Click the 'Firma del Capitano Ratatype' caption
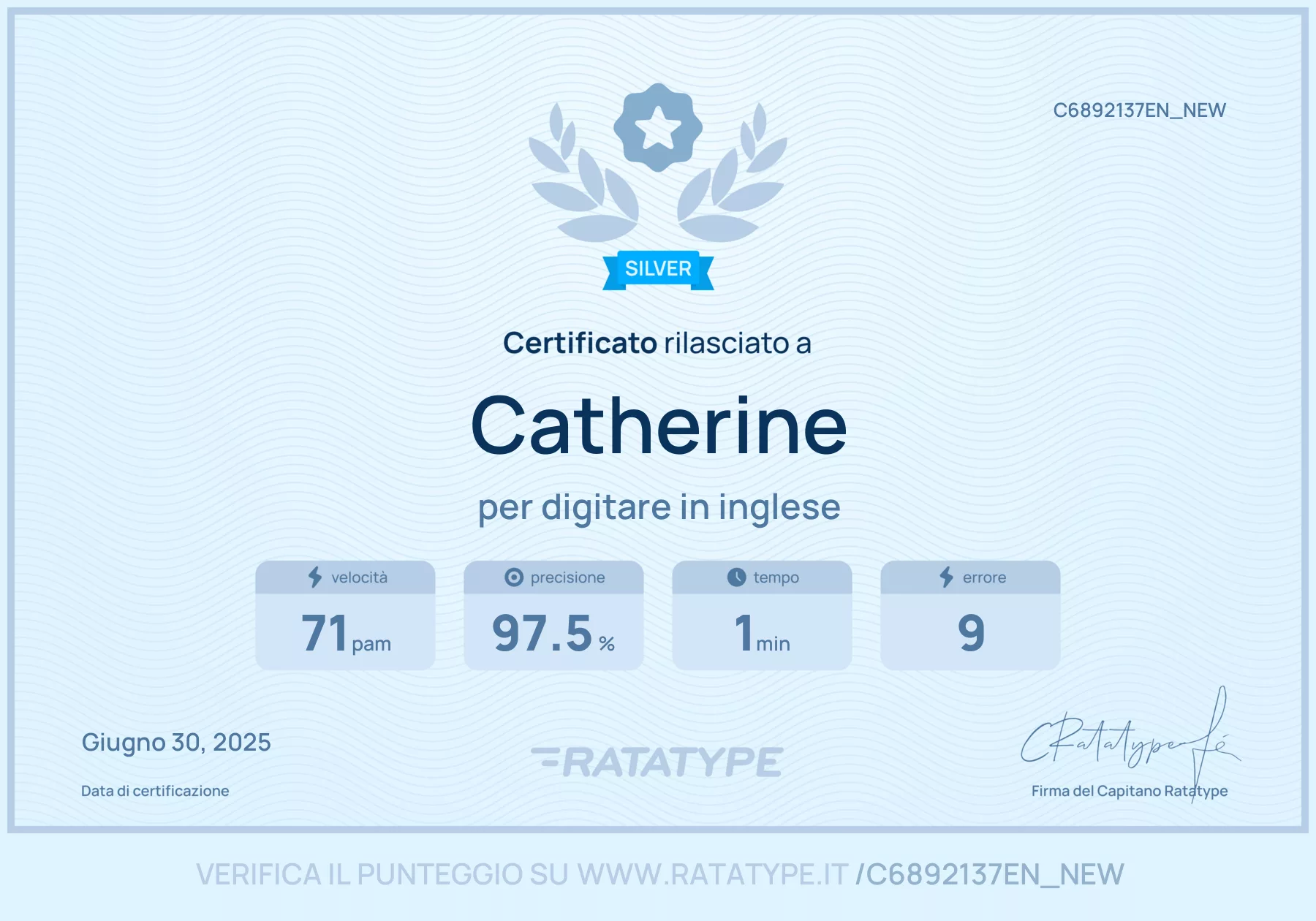1316x921 pixels. pos(1130,791)
